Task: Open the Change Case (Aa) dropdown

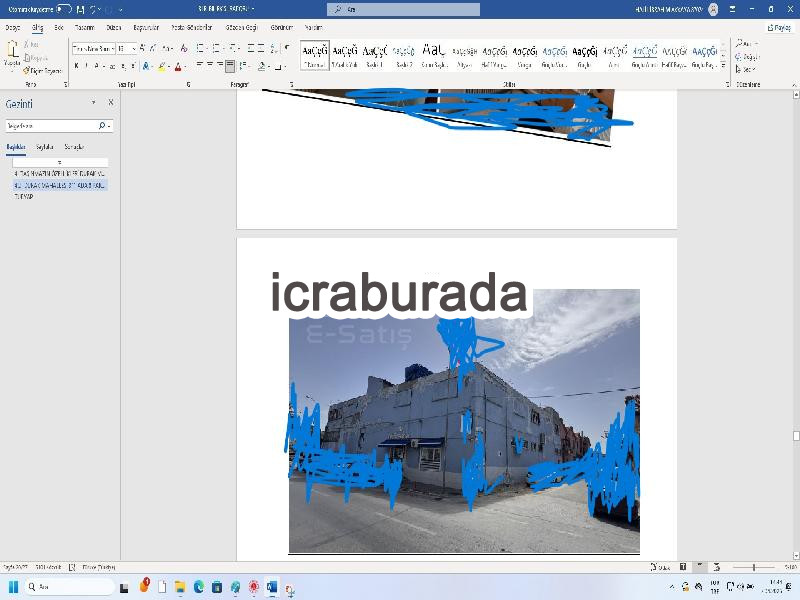Action: pyautogui.click(x=167, y=48)
